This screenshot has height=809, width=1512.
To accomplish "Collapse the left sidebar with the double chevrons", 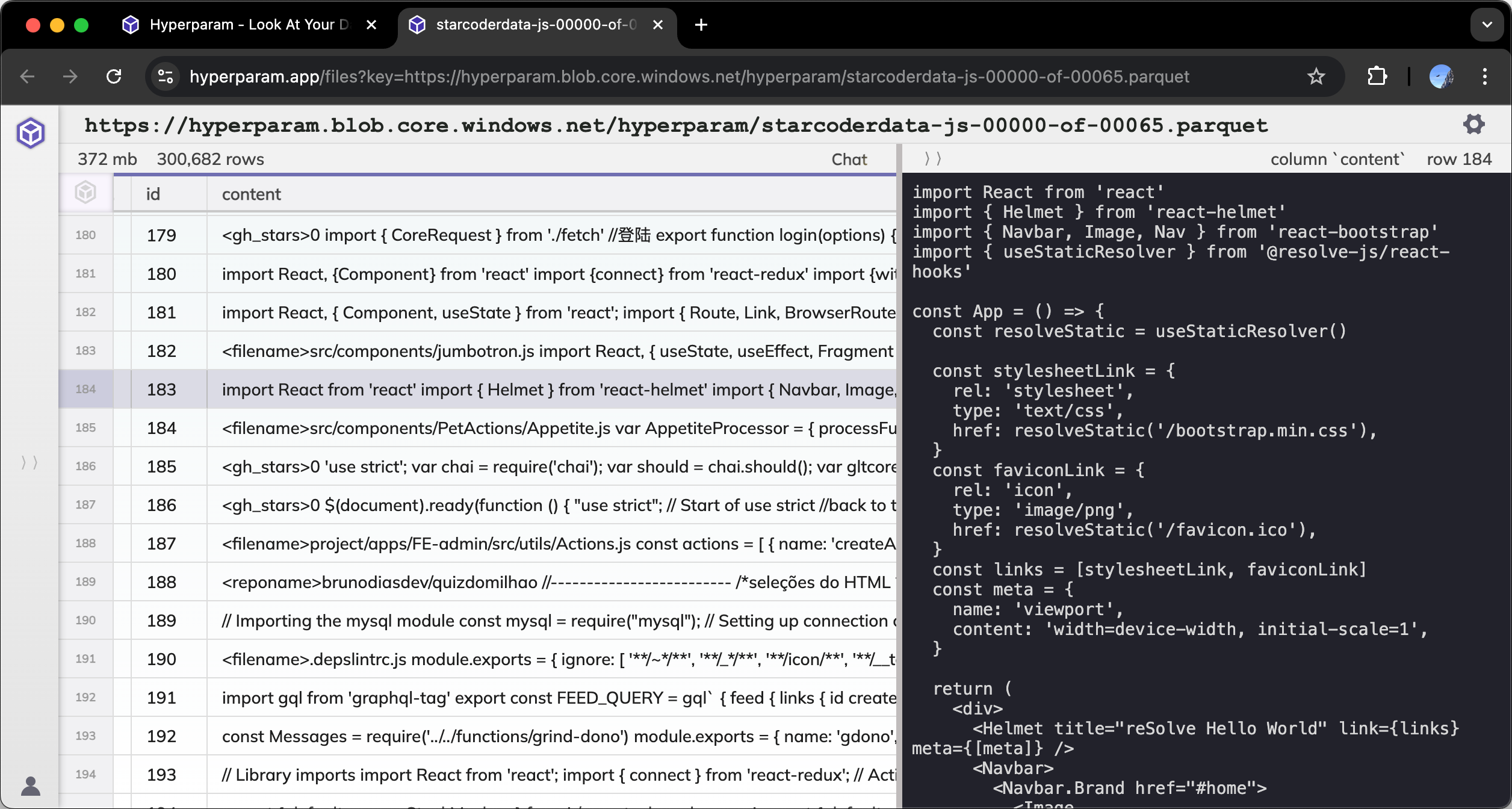I will 30,462.
